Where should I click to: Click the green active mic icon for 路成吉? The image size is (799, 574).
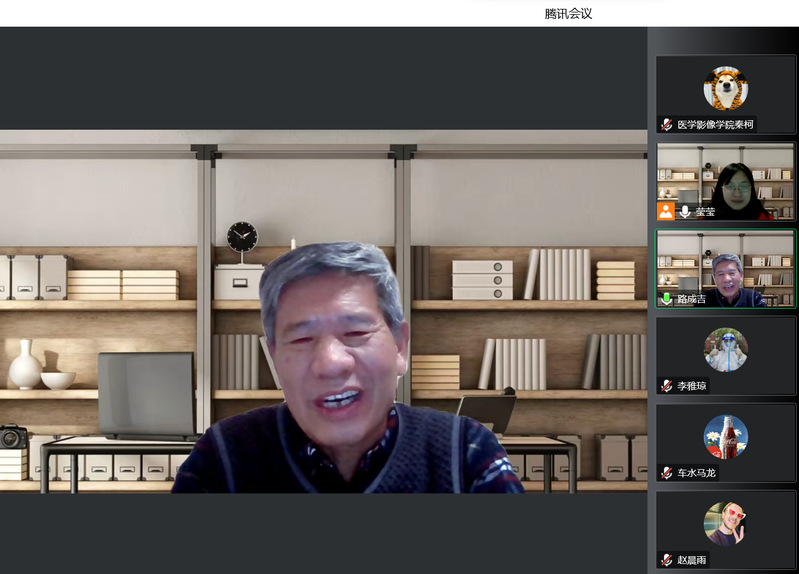pos(666,299)
